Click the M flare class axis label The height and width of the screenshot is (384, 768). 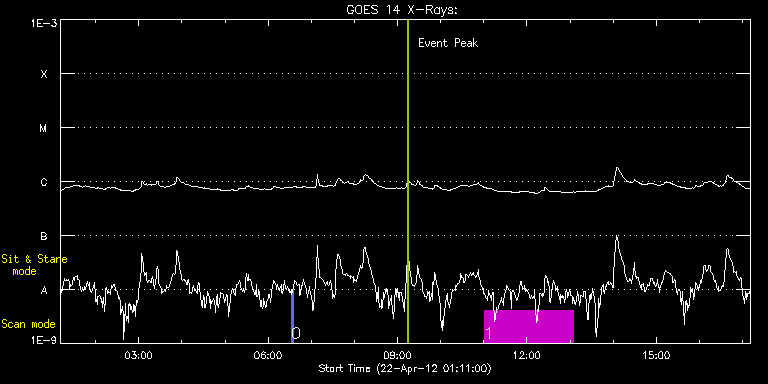44,128
